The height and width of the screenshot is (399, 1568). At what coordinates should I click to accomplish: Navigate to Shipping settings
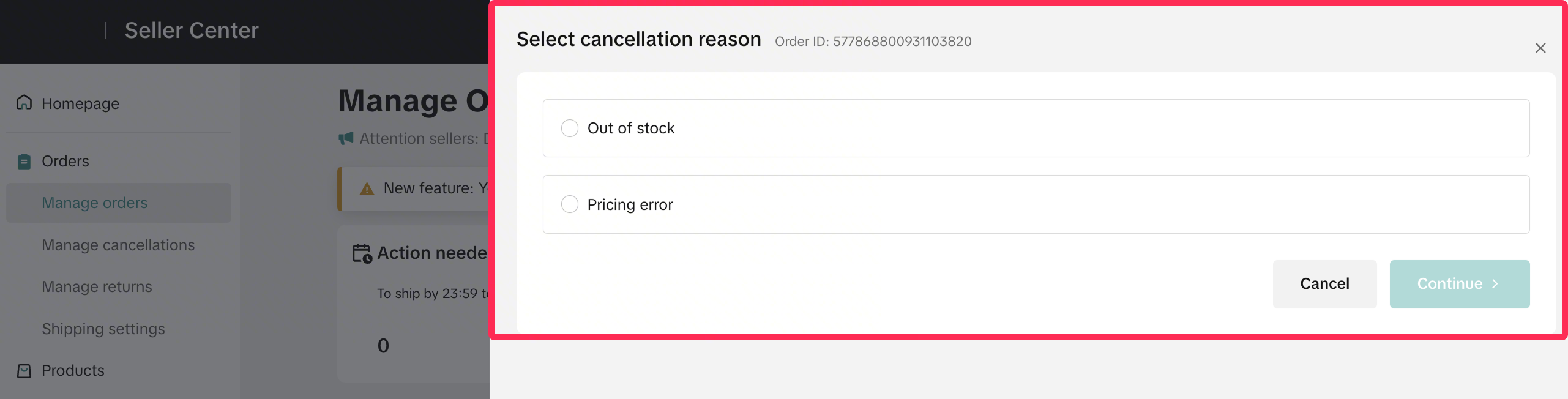103,329
